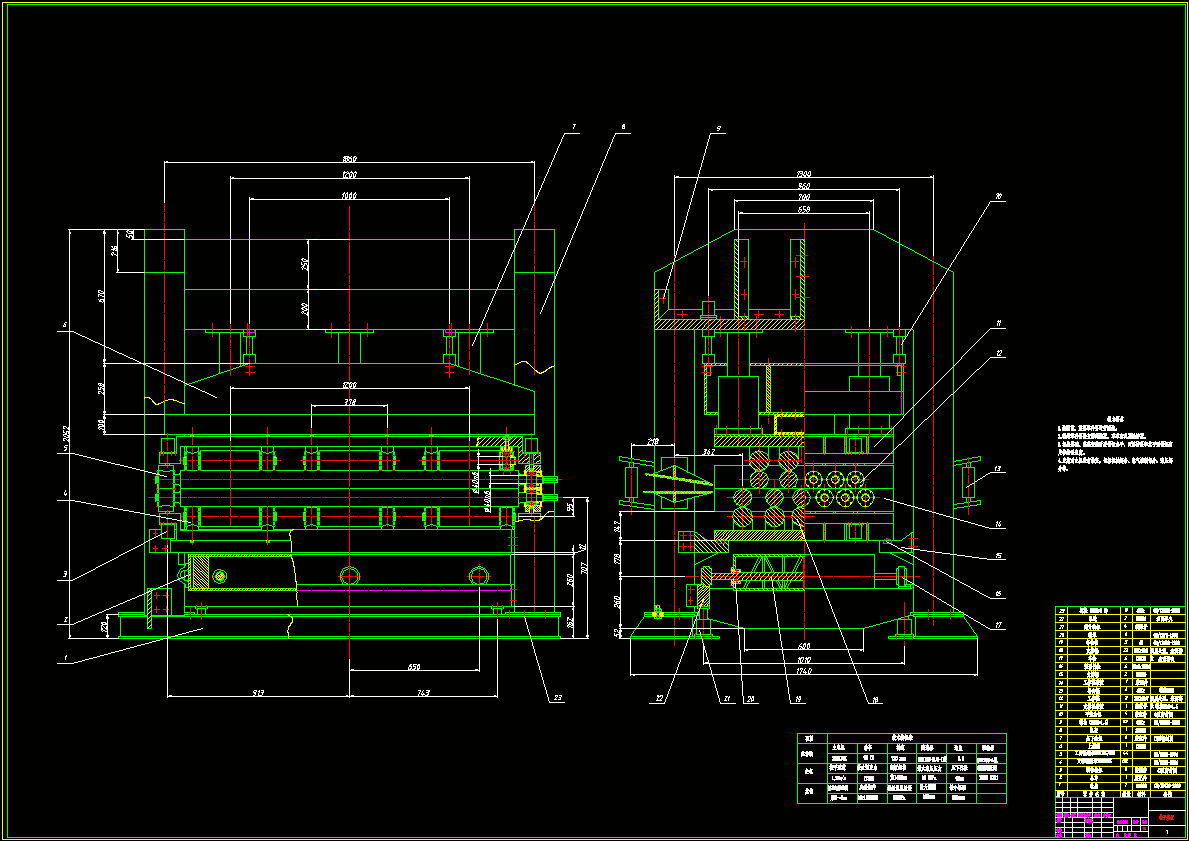The image size is (1189, 841).
Task: Click part callout number 6 label
Action: (65, 325)
